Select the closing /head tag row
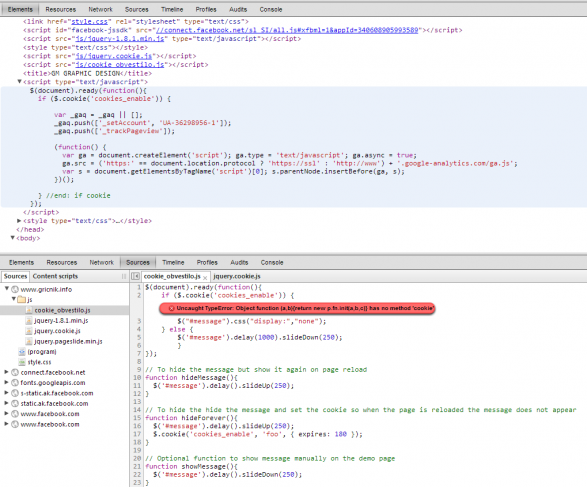Viewport: 587px width, 487px height. click(x=30, y=229)
